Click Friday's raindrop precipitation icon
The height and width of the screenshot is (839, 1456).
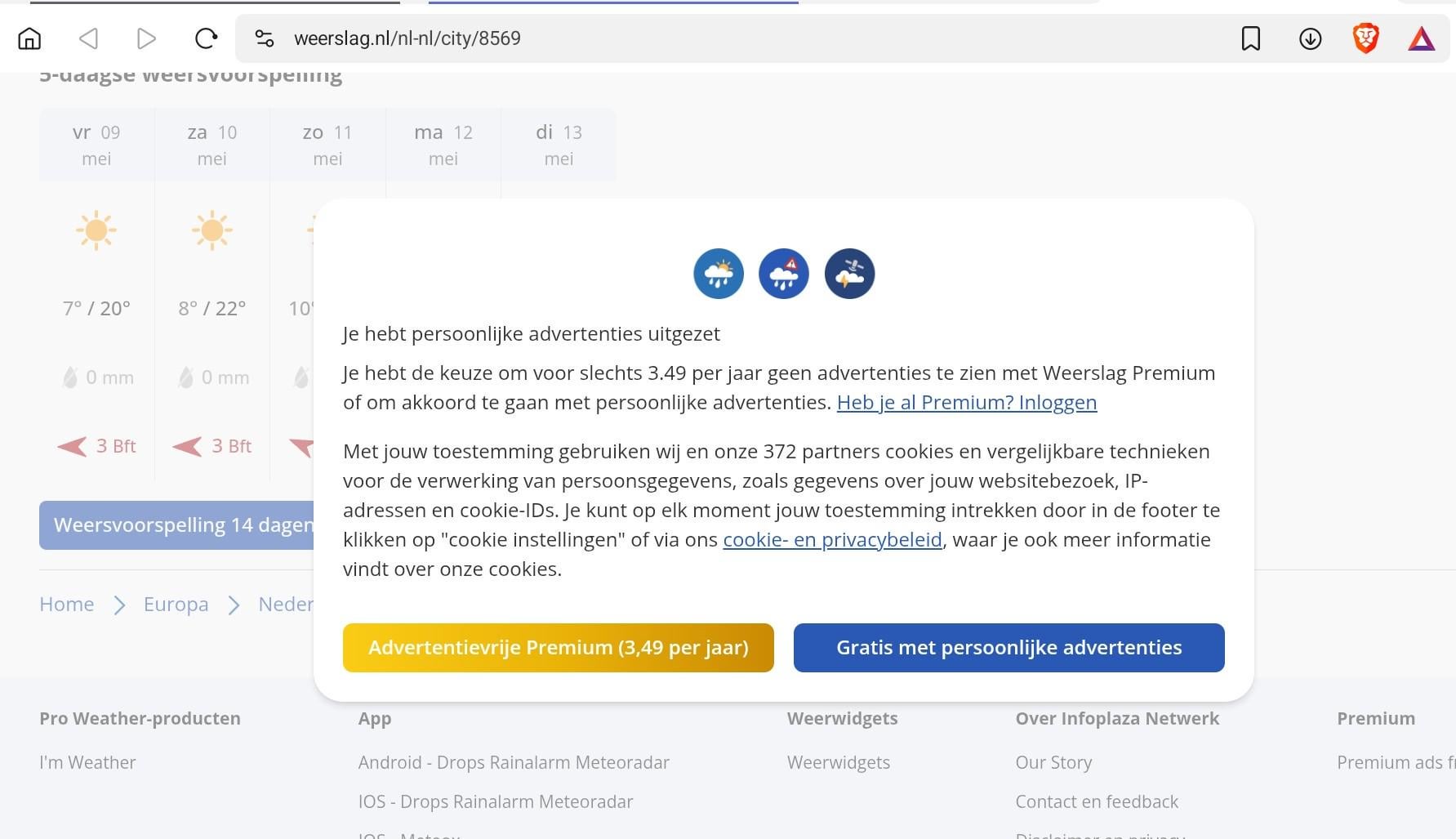coord(70,377)
